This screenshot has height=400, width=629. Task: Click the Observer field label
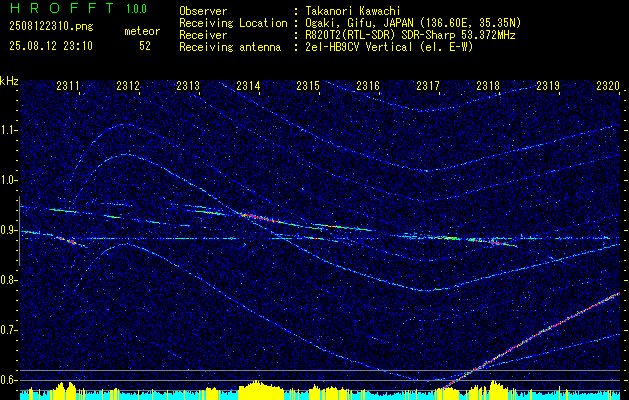click(x=203, y=11)
